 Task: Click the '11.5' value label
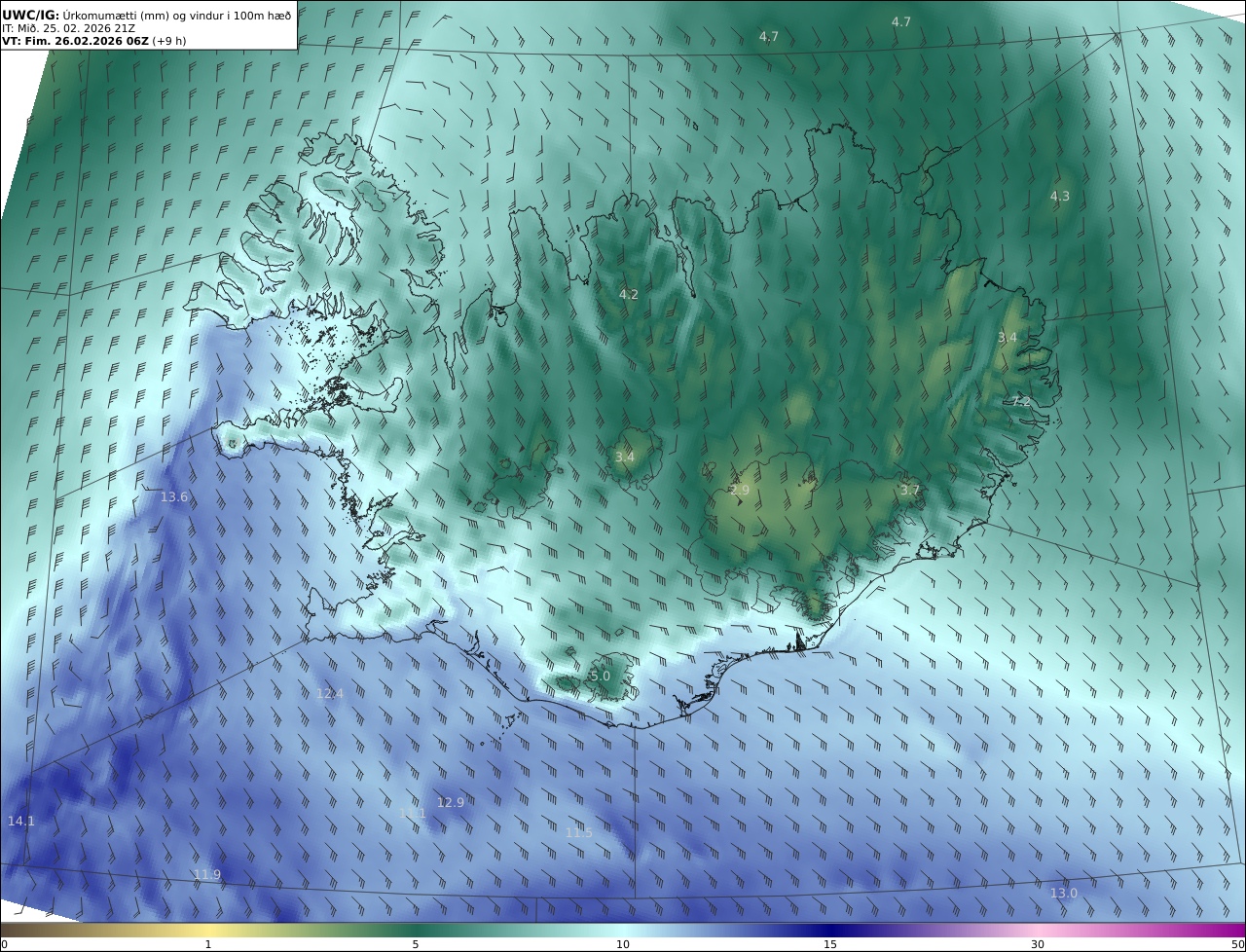[579, 832]
